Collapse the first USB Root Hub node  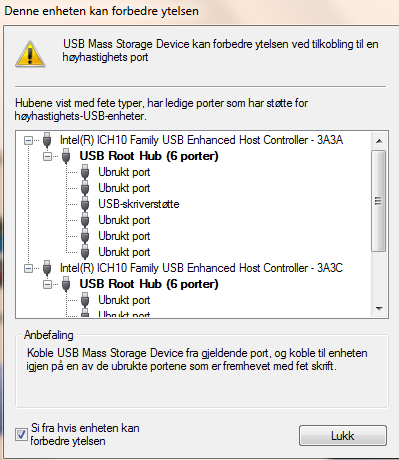pos(47,156)
